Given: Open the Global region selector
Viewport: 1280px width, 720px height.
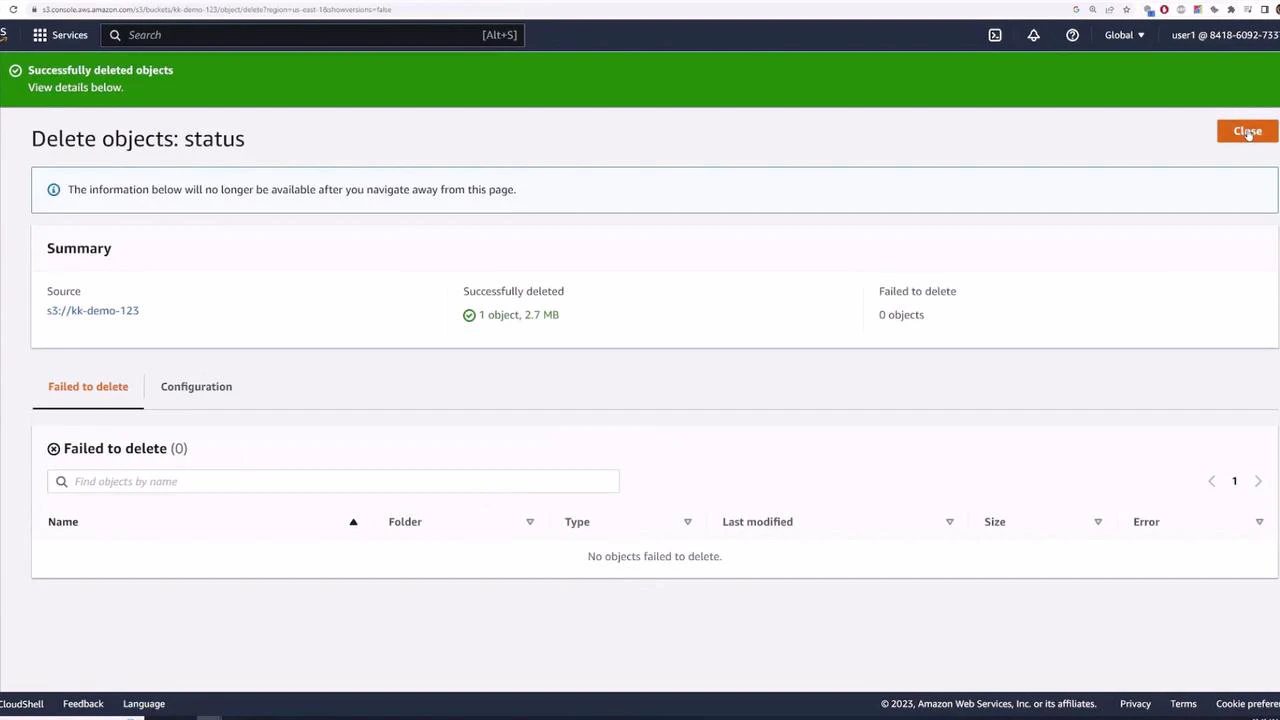Looking at the screenshot, I should pyautogui.click(x=1124, y=35).
